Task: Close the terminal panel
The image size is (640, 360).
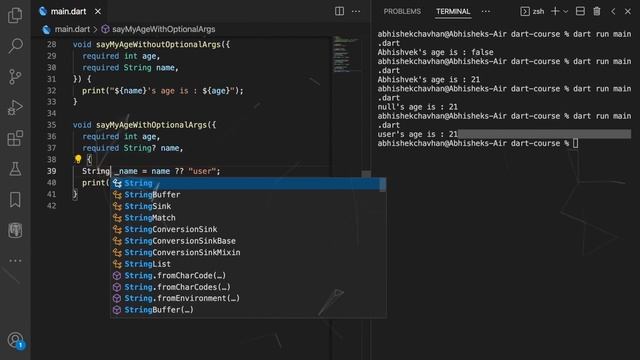Action: pos(628,11)
